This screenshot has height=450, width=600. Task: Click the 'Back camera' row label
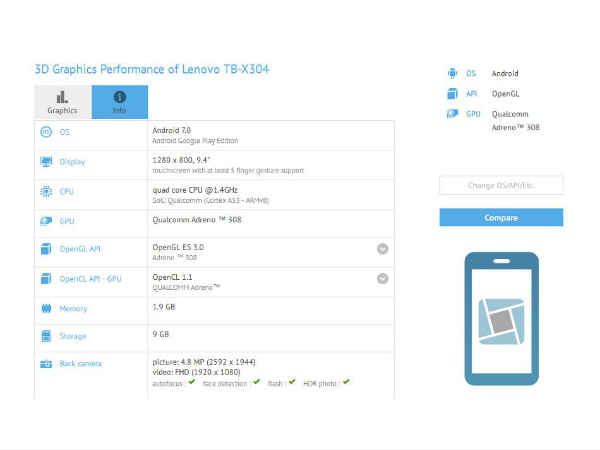point(81,364)
